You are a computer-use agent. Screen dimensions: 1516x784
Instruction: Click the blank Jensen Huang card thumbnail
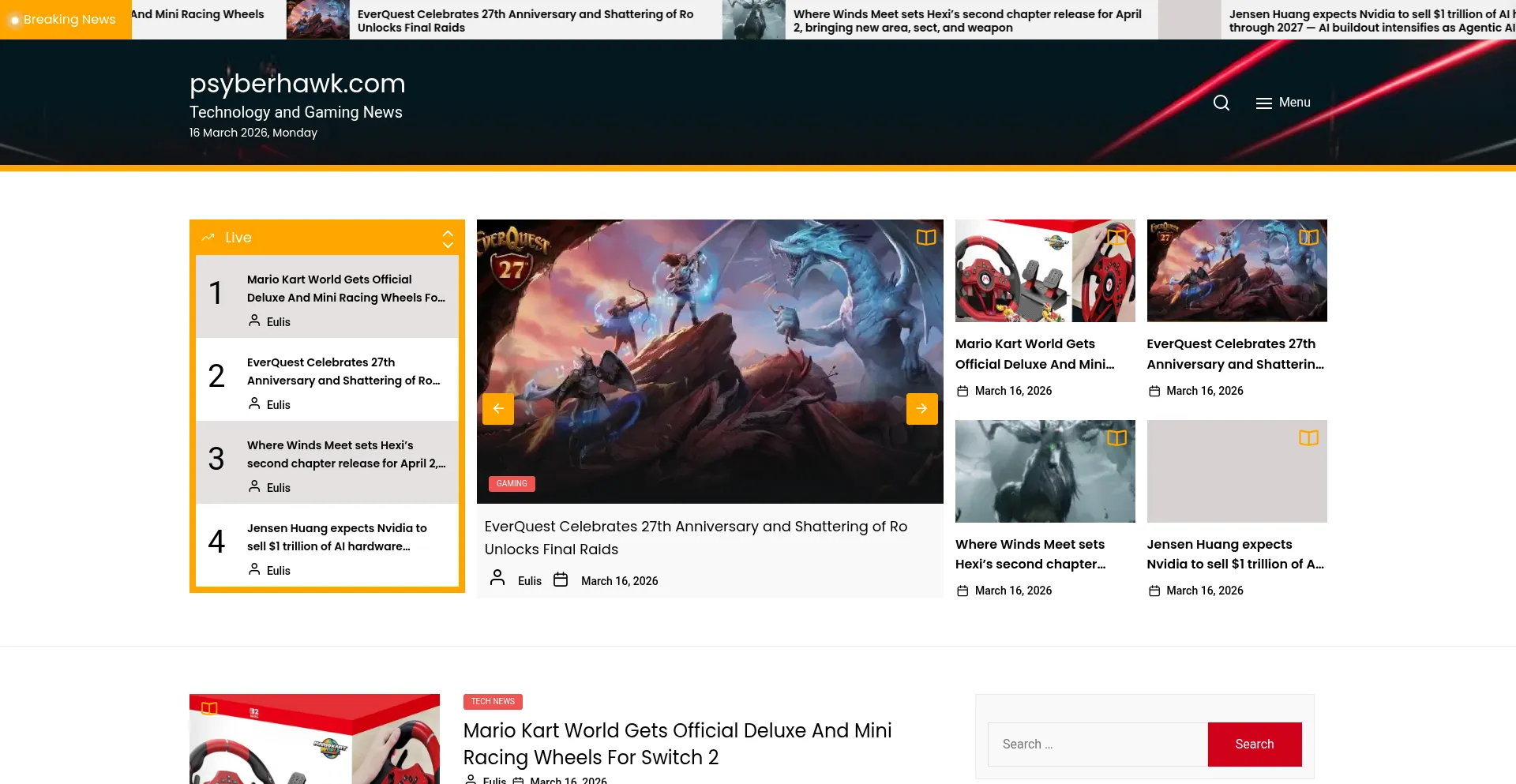1236,471
